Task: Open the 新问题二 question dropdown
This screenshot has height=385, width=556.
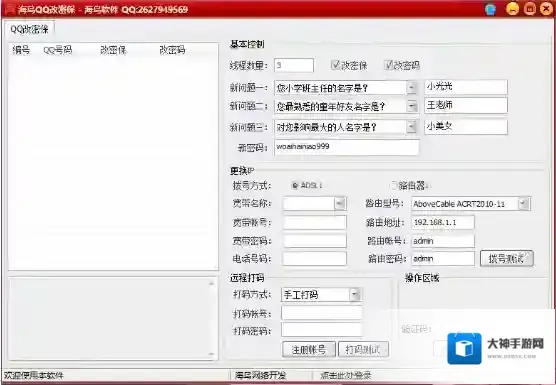Action: [411, 106]
